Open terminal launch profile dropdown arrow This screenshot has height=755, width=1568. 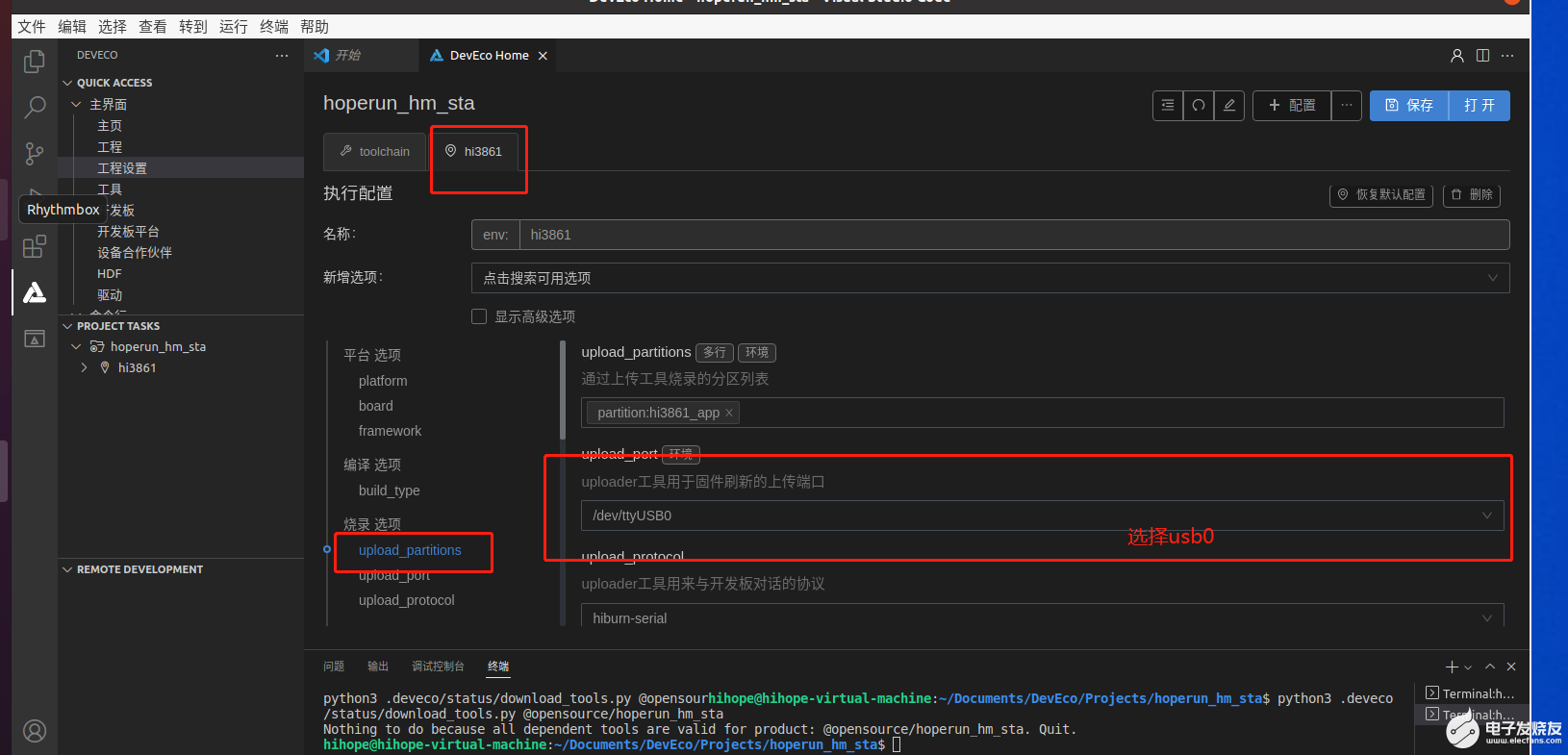[x=1468, y=667]
